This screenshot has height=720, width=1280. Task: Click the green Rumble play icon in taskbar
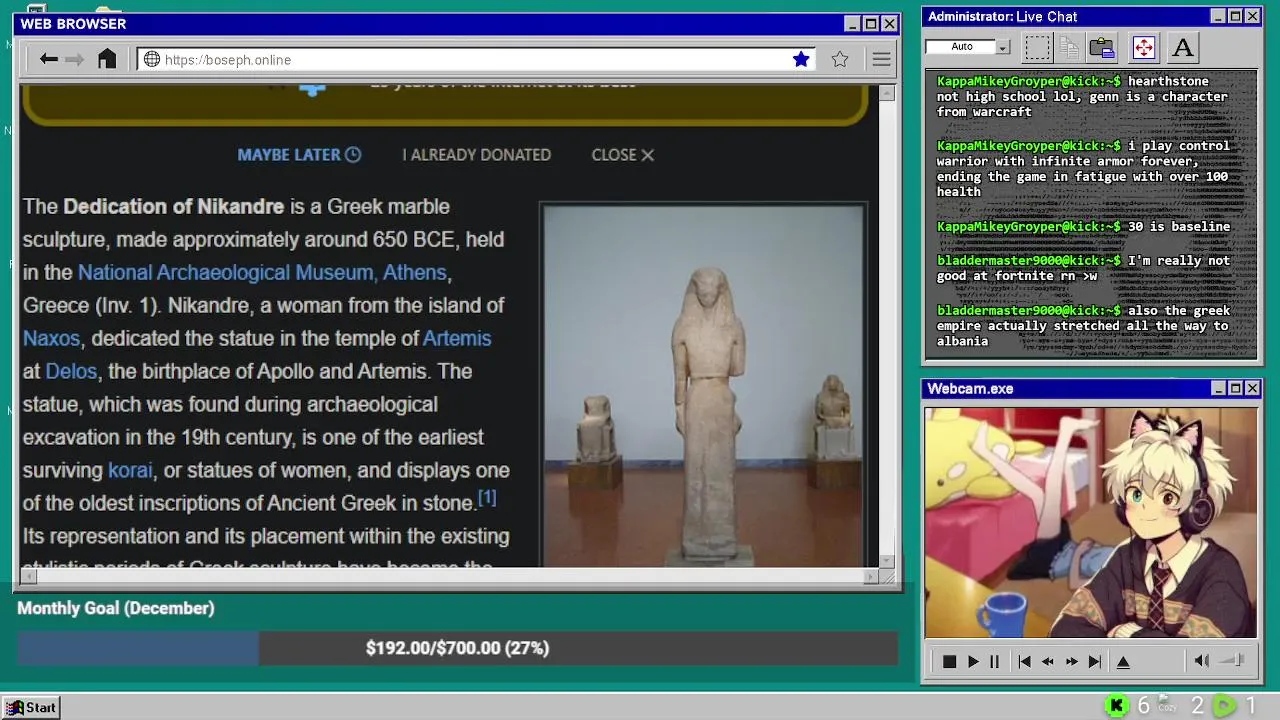(x=1224, y=706)
